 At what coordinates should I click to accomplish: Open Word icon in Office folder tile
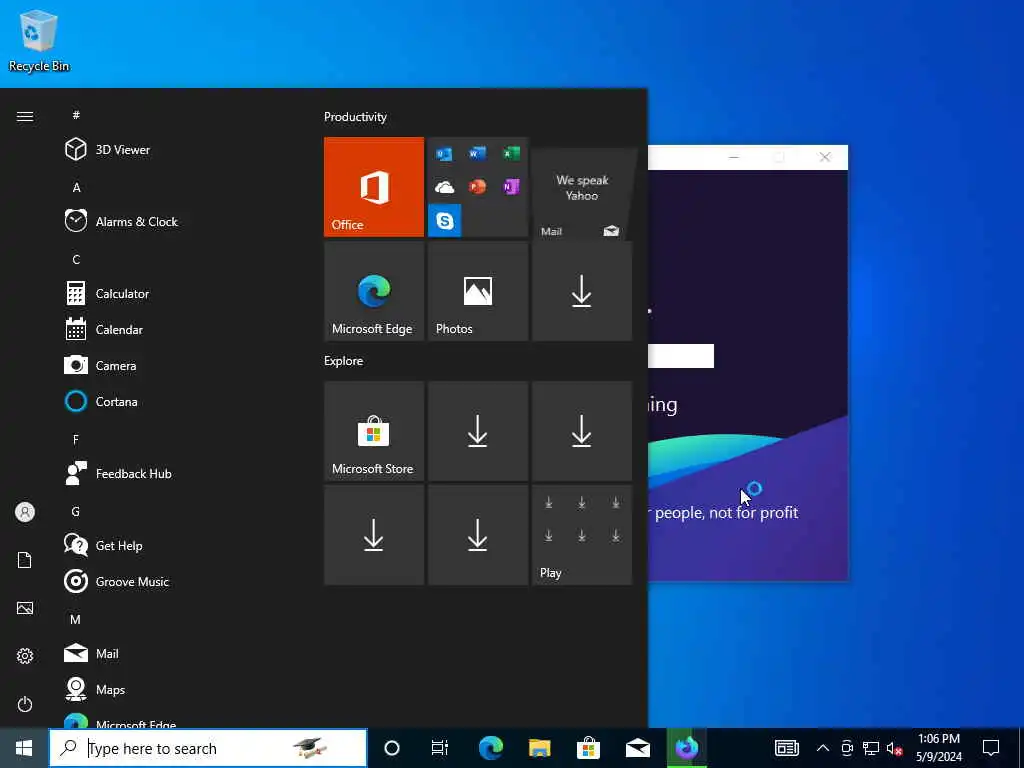point(477,153)
